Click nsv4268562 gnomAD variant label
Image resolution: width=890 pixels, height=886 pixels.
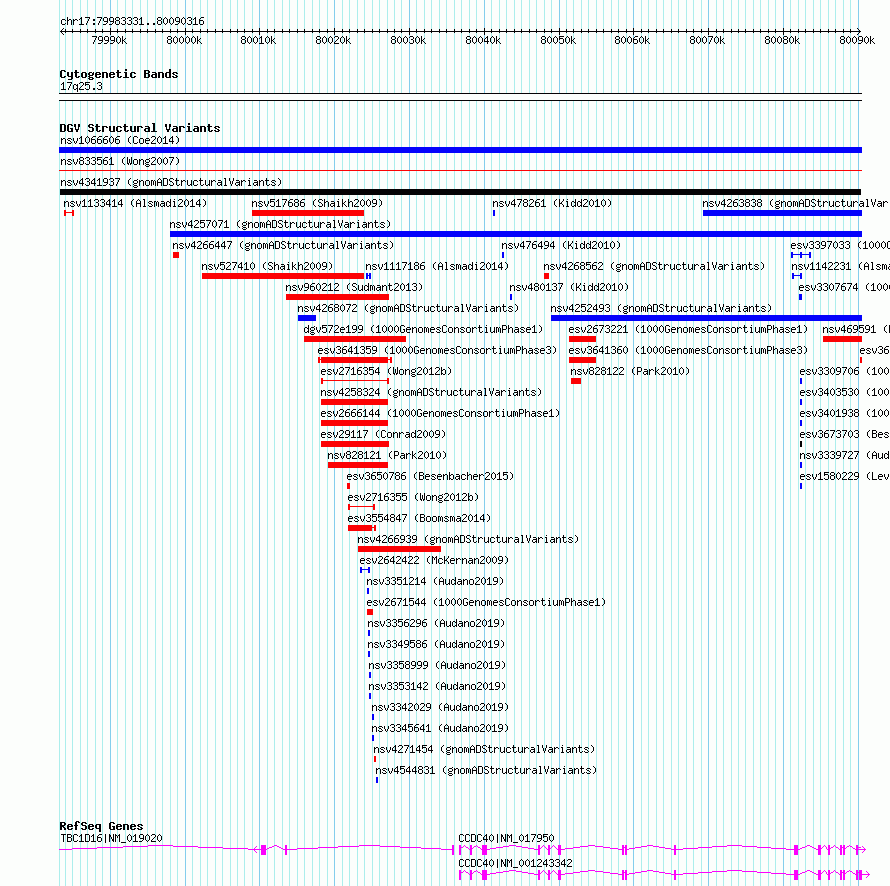point(654,266)
